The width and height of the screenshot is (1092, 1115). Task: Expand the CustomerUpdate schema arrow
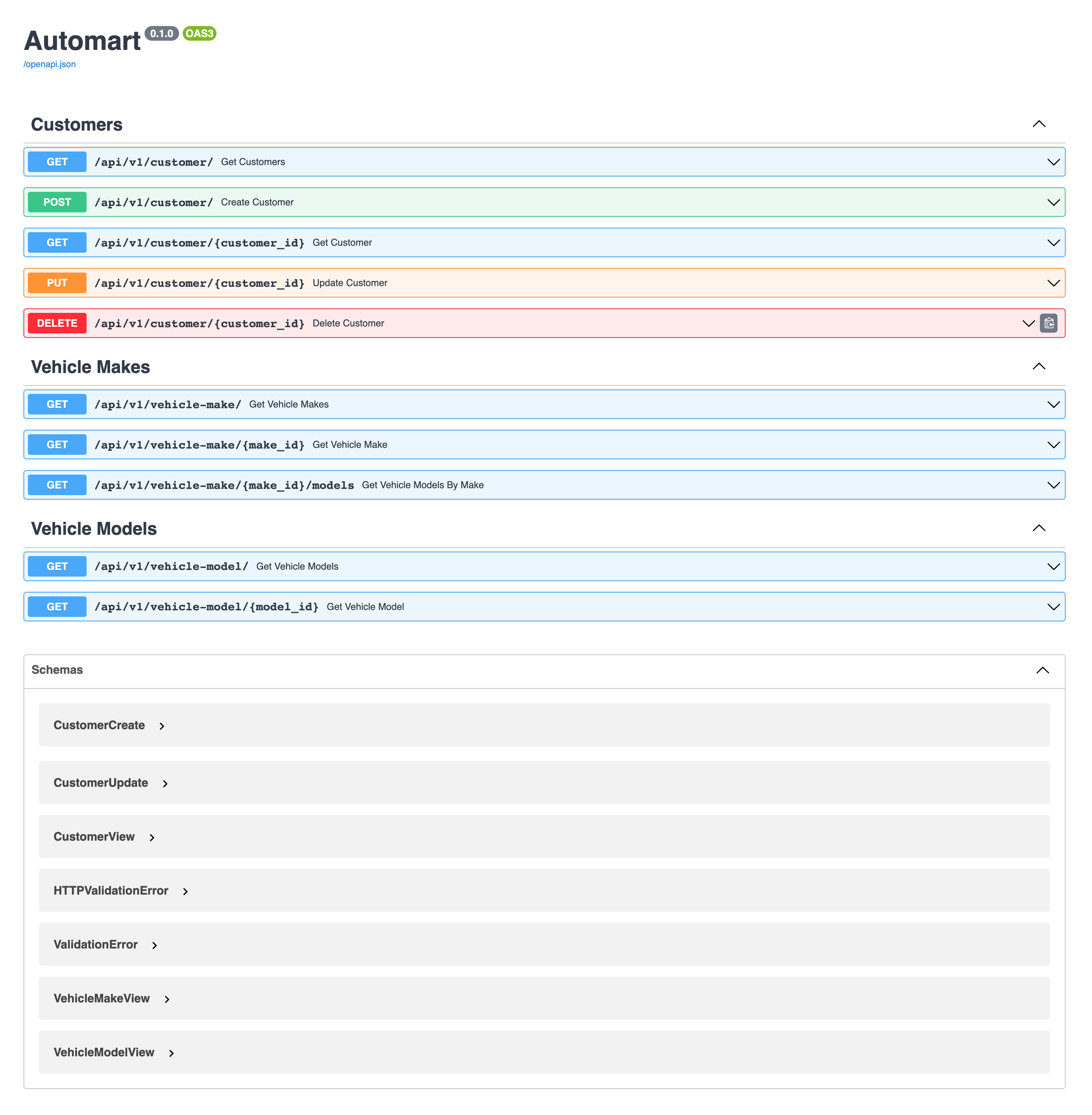click(x=165, y=784)
